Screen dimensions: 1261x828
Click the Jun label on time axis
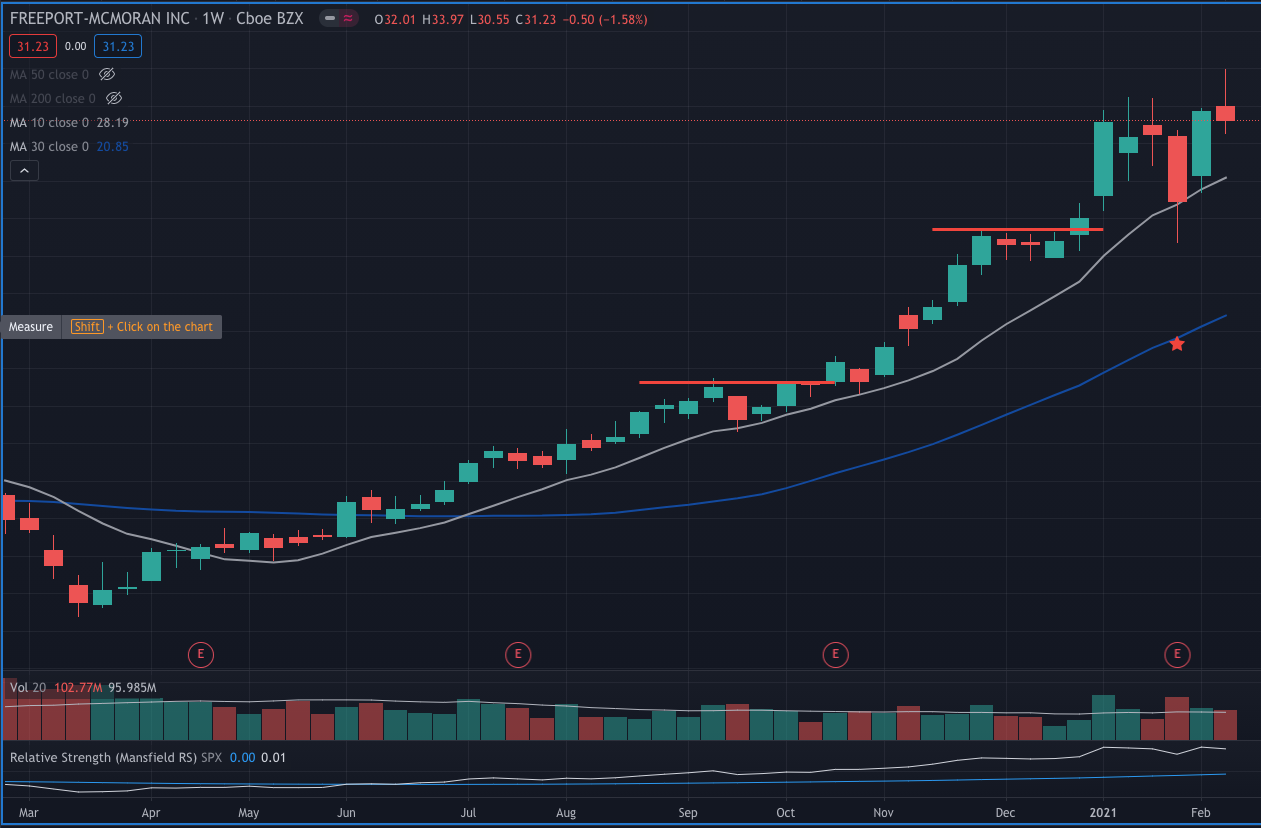346,813
